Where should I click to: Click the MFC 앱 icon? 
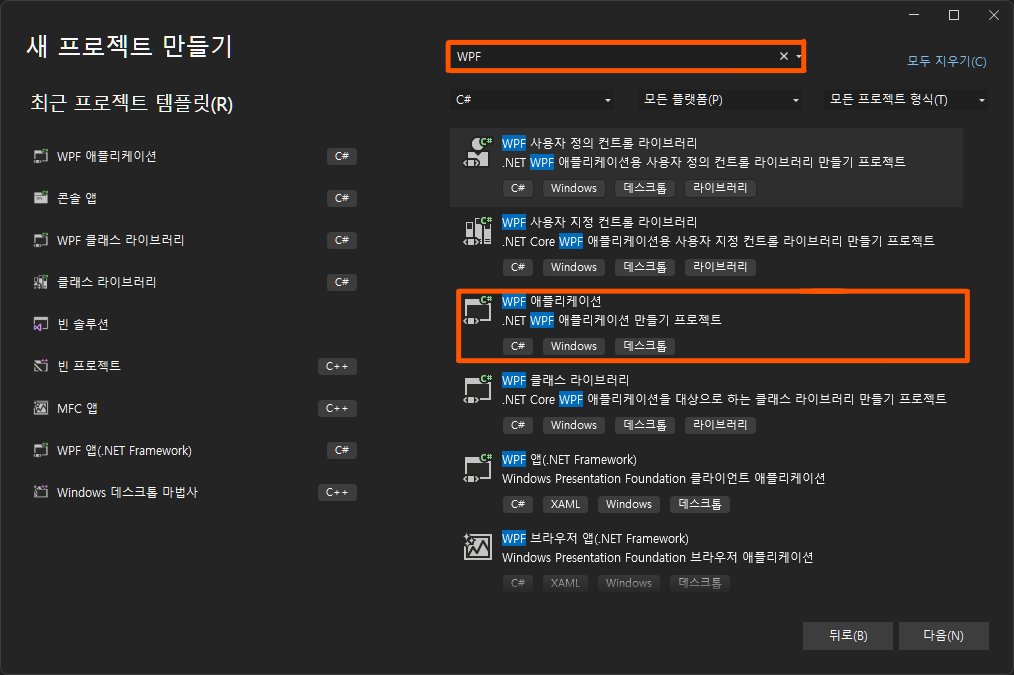click(x=41, y=408)
